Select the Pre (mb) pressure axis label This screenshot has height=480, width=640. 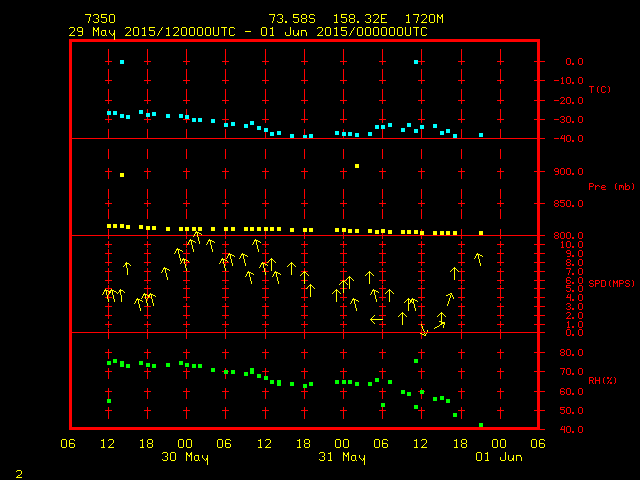603,187
